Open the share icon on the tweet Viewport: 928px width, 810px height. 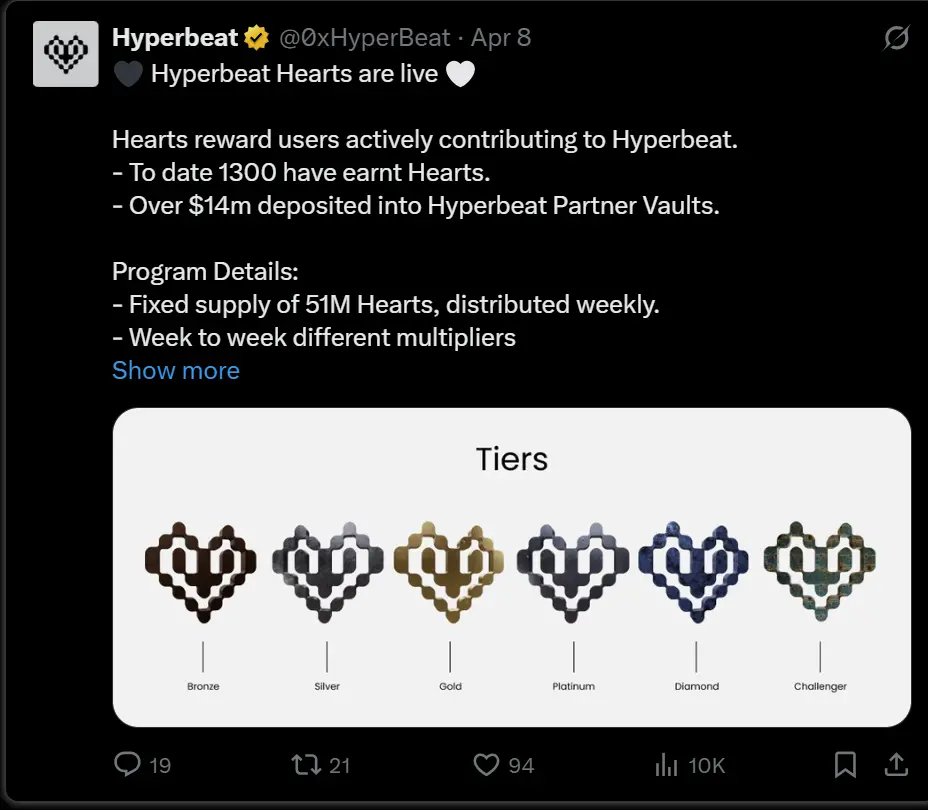pyautogui.click(x=896, y=764)
